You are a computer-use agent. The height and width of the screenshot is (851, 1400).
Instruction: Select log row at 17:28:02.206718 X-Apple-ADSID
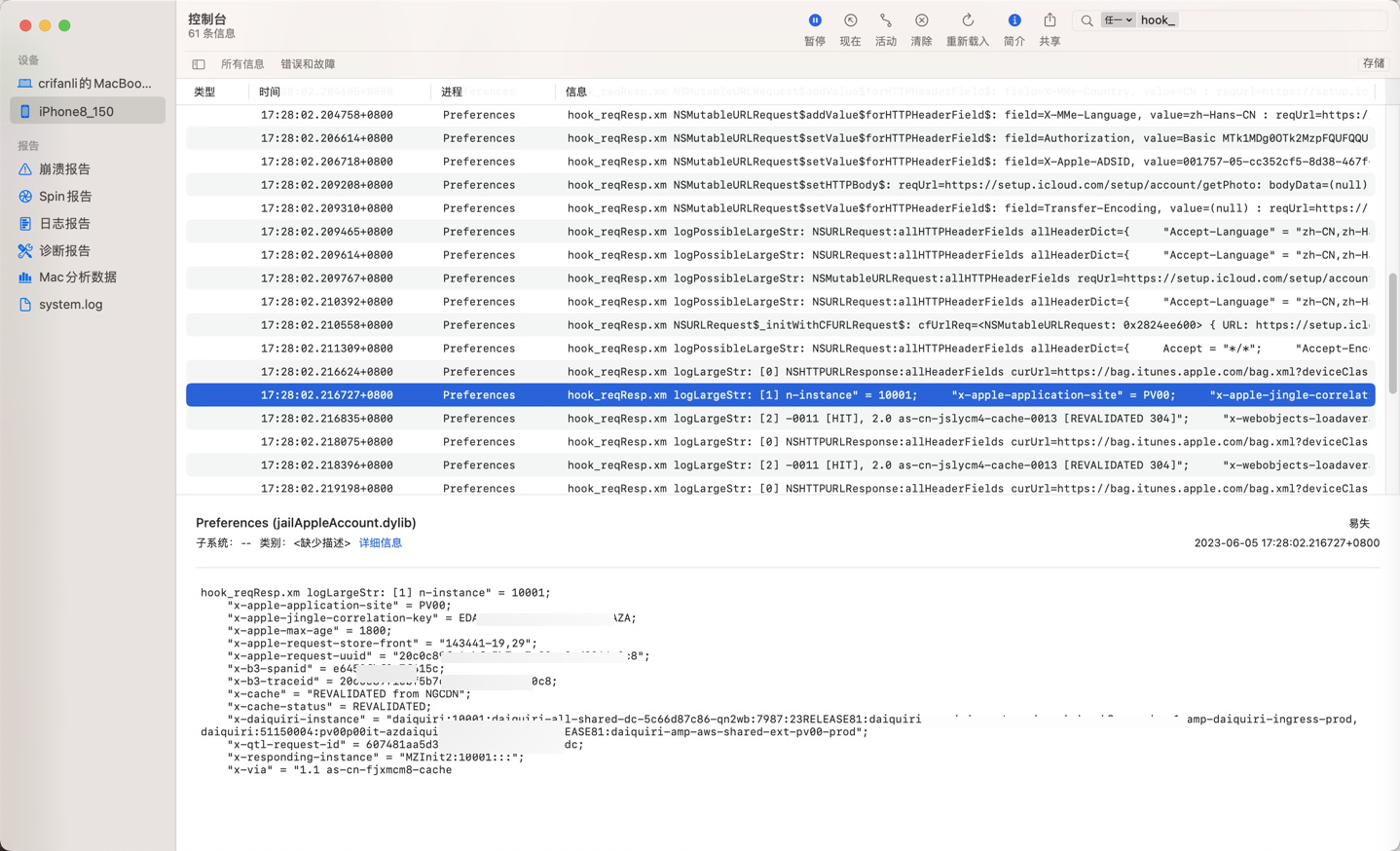click(x=780, y=162)
